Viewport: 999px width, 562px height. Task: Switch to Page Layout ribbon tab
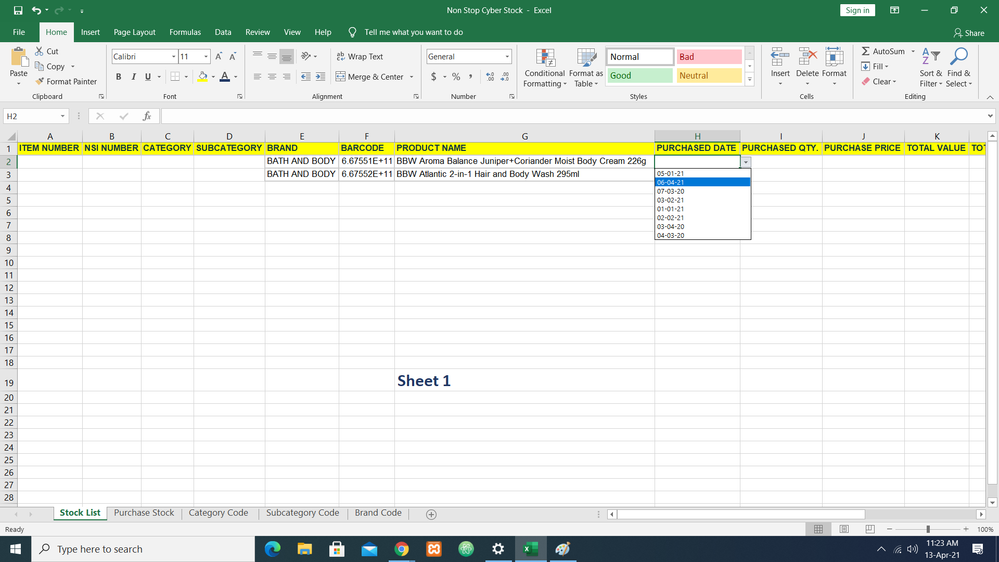coord(134,32)
